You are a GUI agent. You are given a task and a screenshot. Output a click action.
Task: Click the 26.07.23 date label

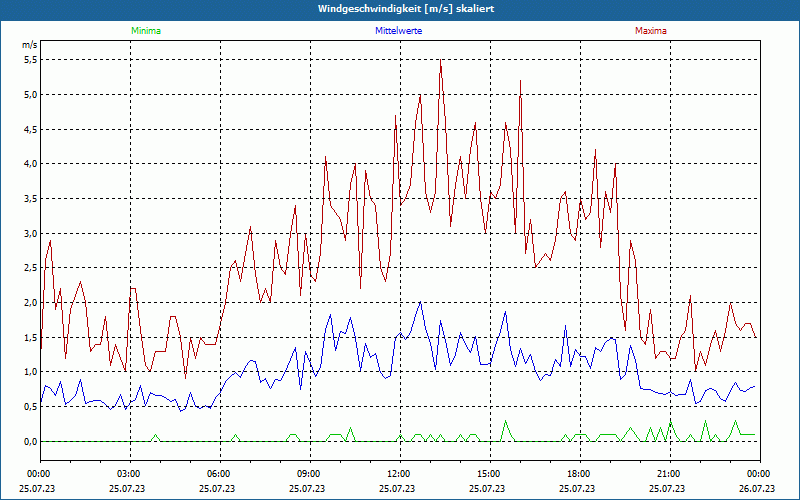[x=758, y=489]
